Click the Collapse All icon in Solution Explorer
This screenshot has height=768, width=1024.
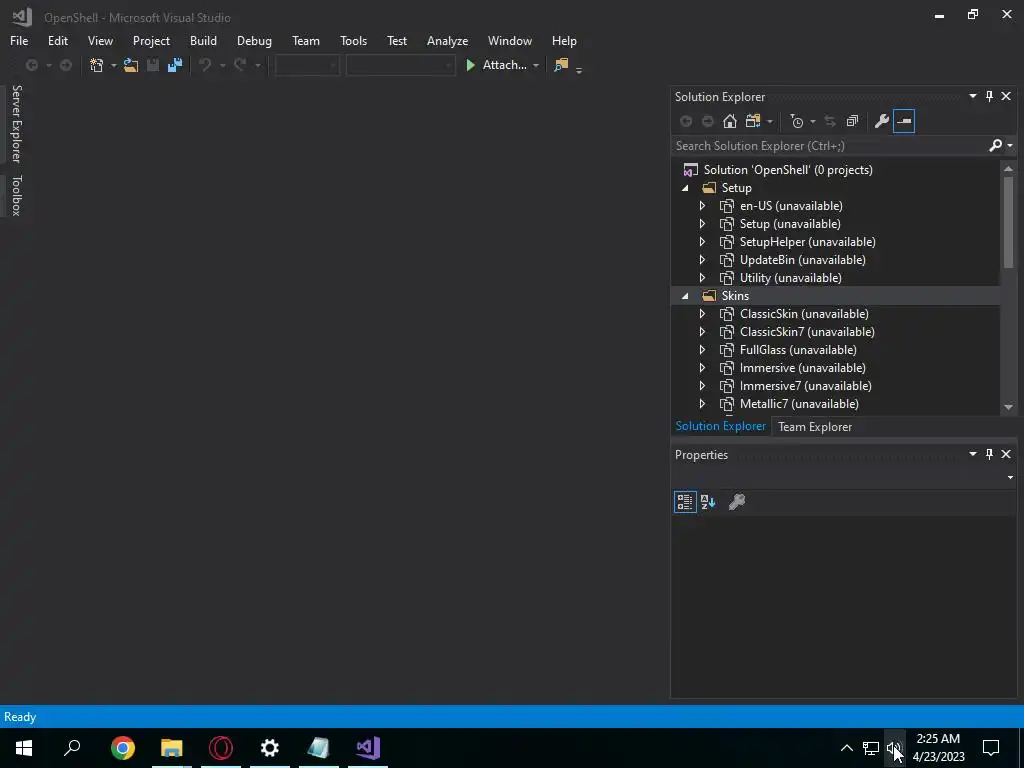click(x=852, y=121)
